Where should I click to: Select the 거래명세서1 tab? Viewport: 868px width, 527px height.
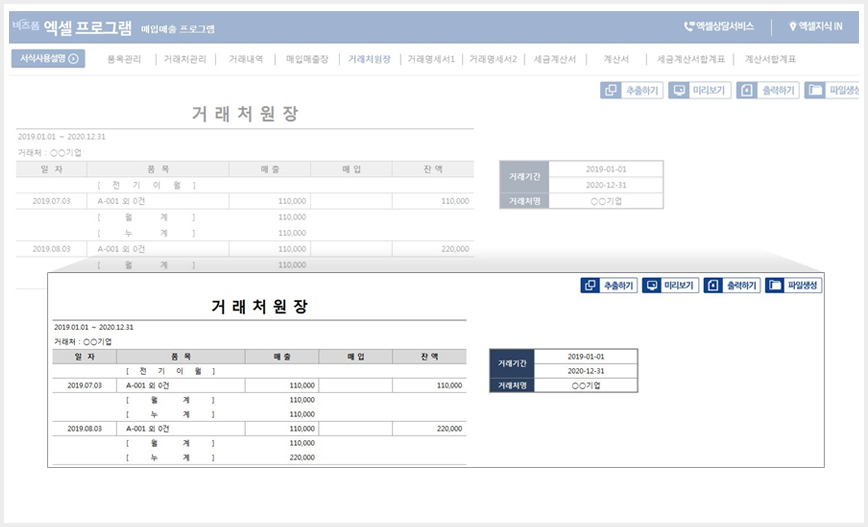click(431, 59)
